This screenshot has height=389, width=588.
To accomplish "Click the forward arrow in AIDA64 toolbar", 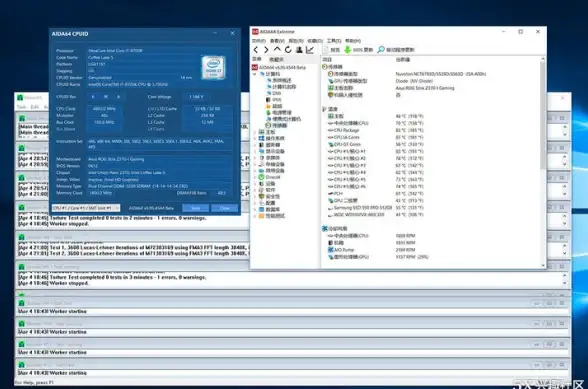I will 266,50.
